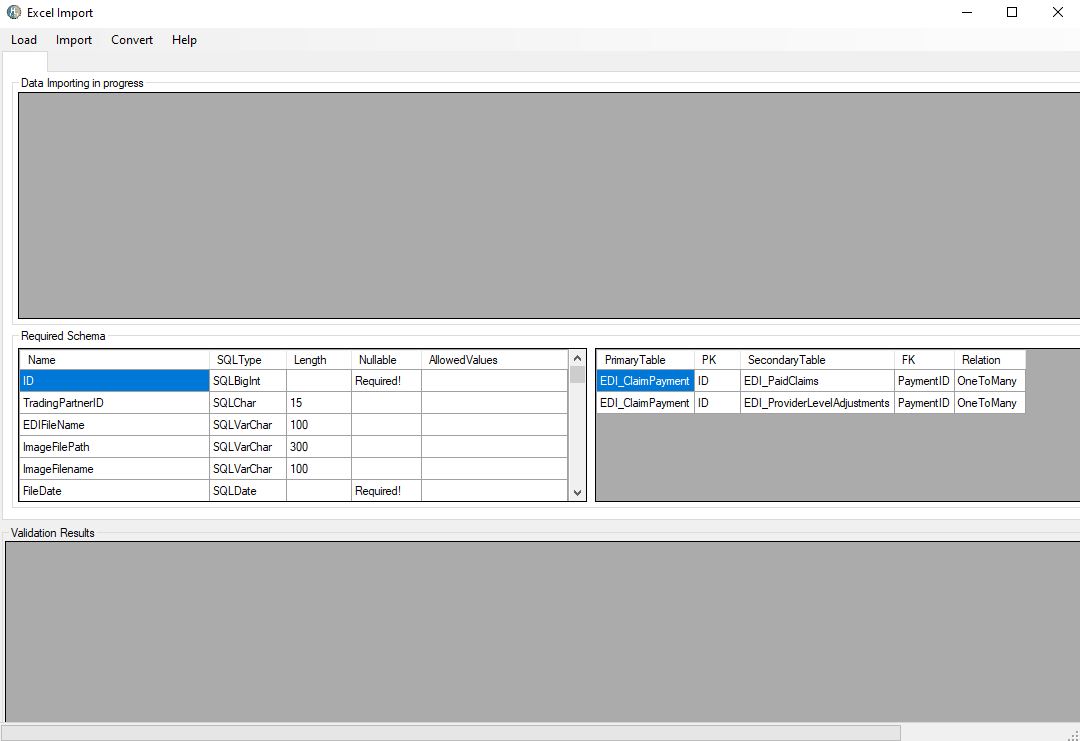Viewport: 1080px width, 741px height.
Task: Click the resize grip in the status bar corner
Action: (1072, 734)
